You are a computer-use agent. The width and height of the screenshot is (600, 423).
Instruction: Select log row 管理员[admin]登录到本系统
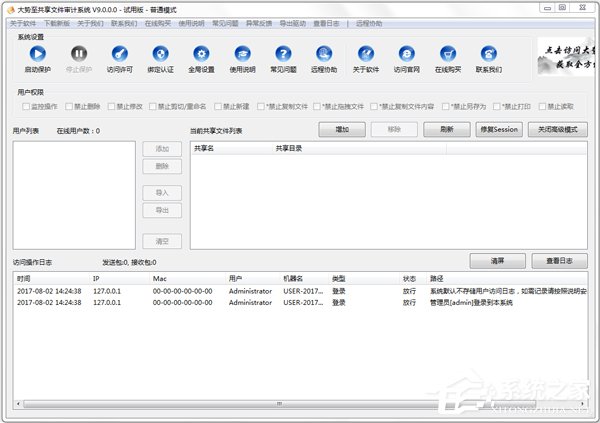point(301,302)
